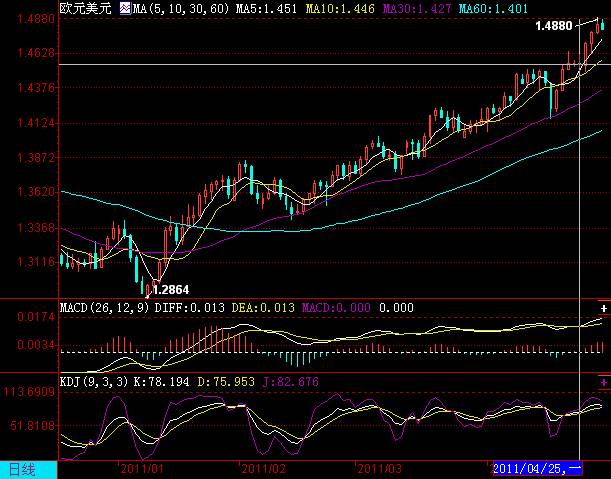The image size is (611, 479).
Task: Click the DEA:0.013 value
Action: (x=263, y=308)
